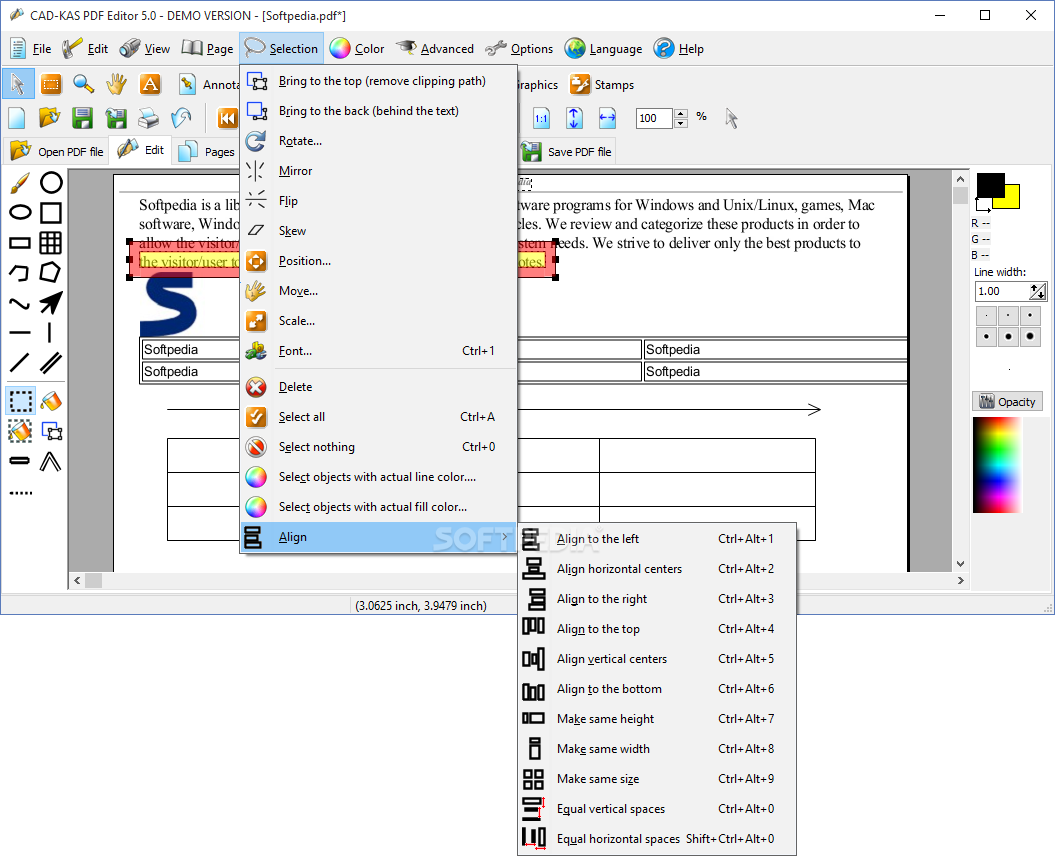The height and width of the screenshot is (856, 1055).
Task: Click the green save disk icon
Action: (83, 118)
